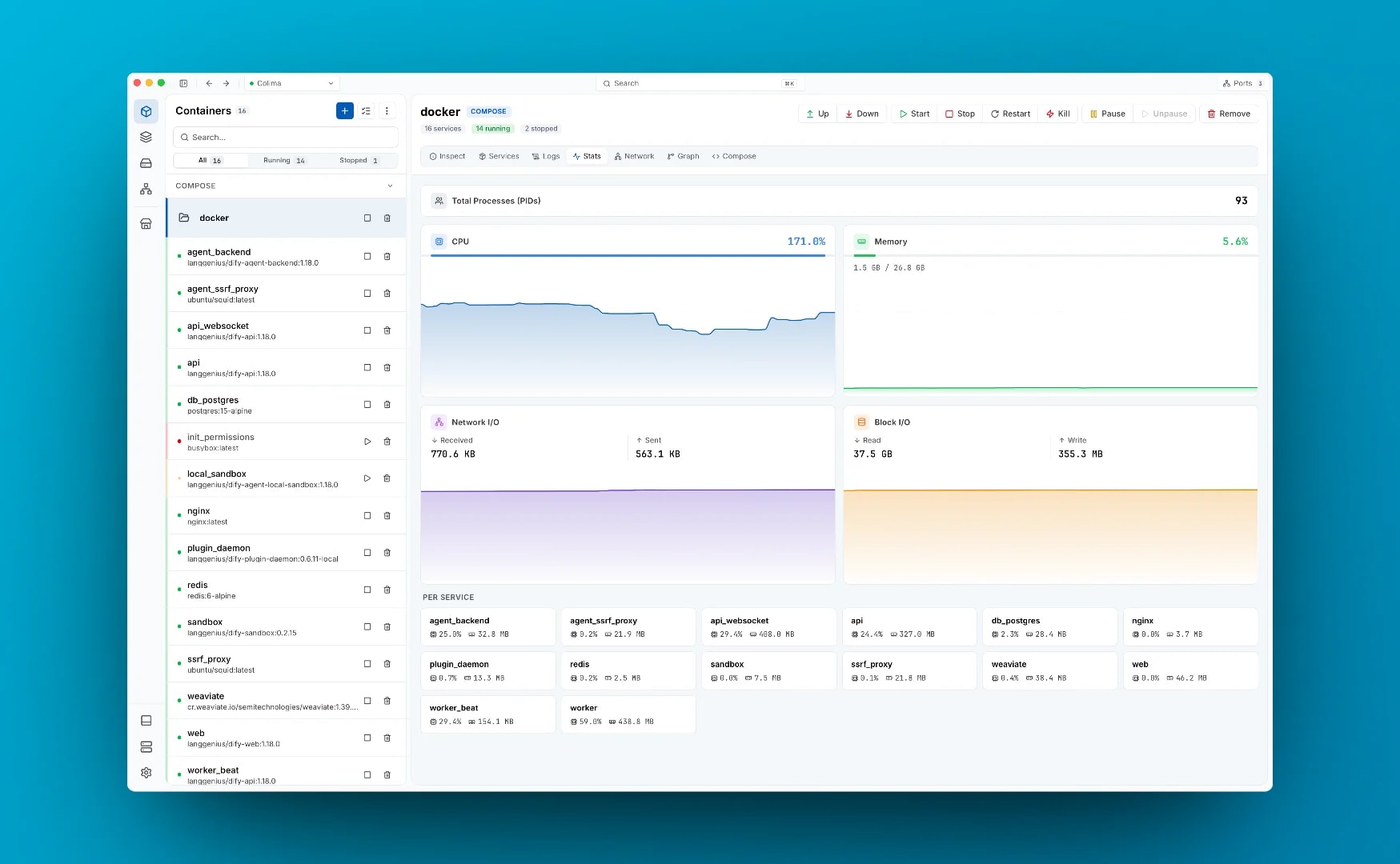Open the Containers more options menu

tap(387, 111)
